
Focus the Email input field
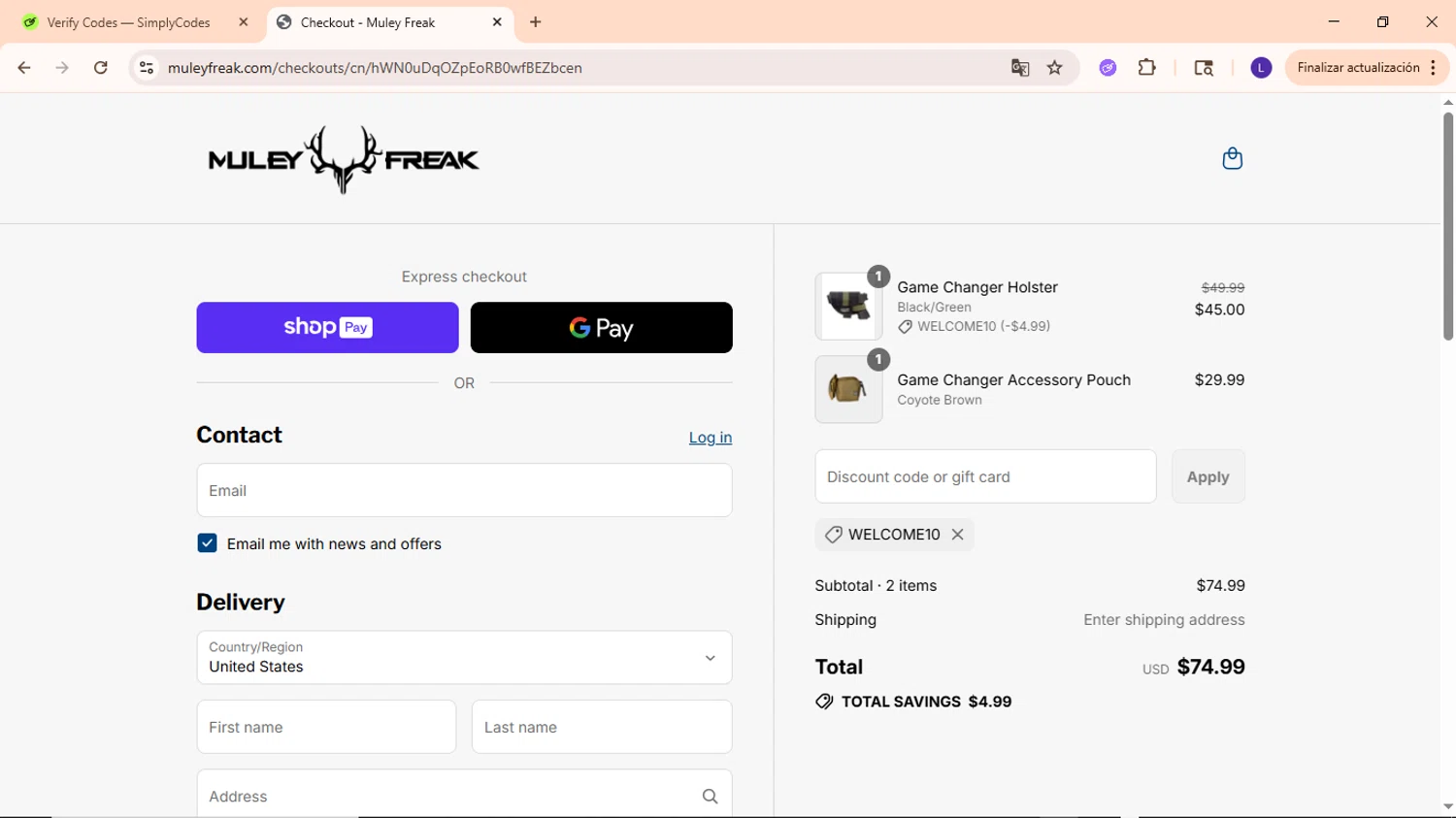click(464, 490)
